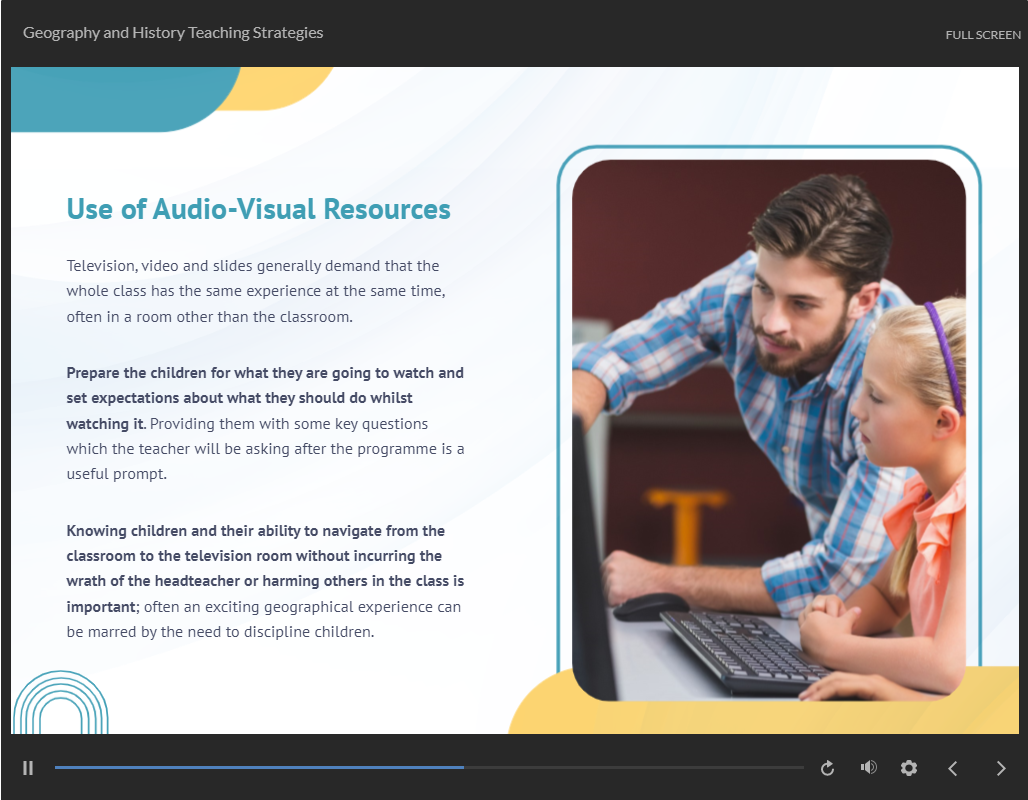Replay the current slide
This screenshot has width=1028, height=800.
click(827, 768)
